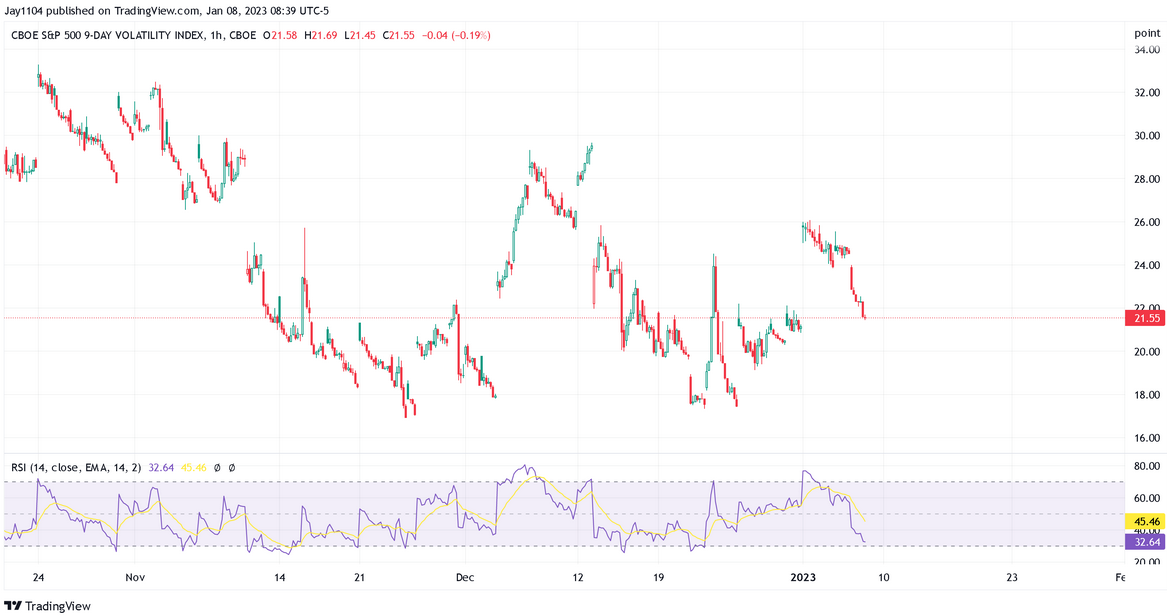
Task: Click the 34.00 price axis label
Action: [1147, 50]
